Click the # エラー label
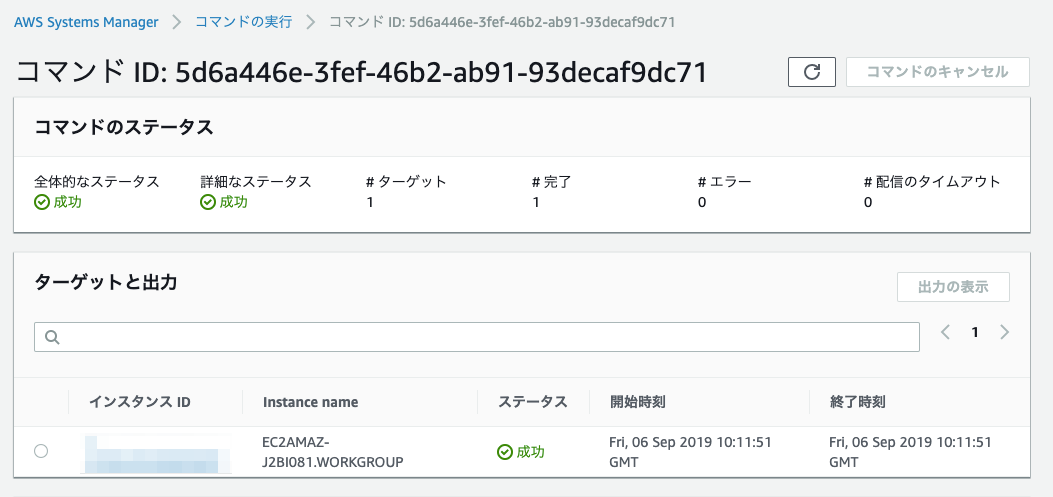 [725, 181]
